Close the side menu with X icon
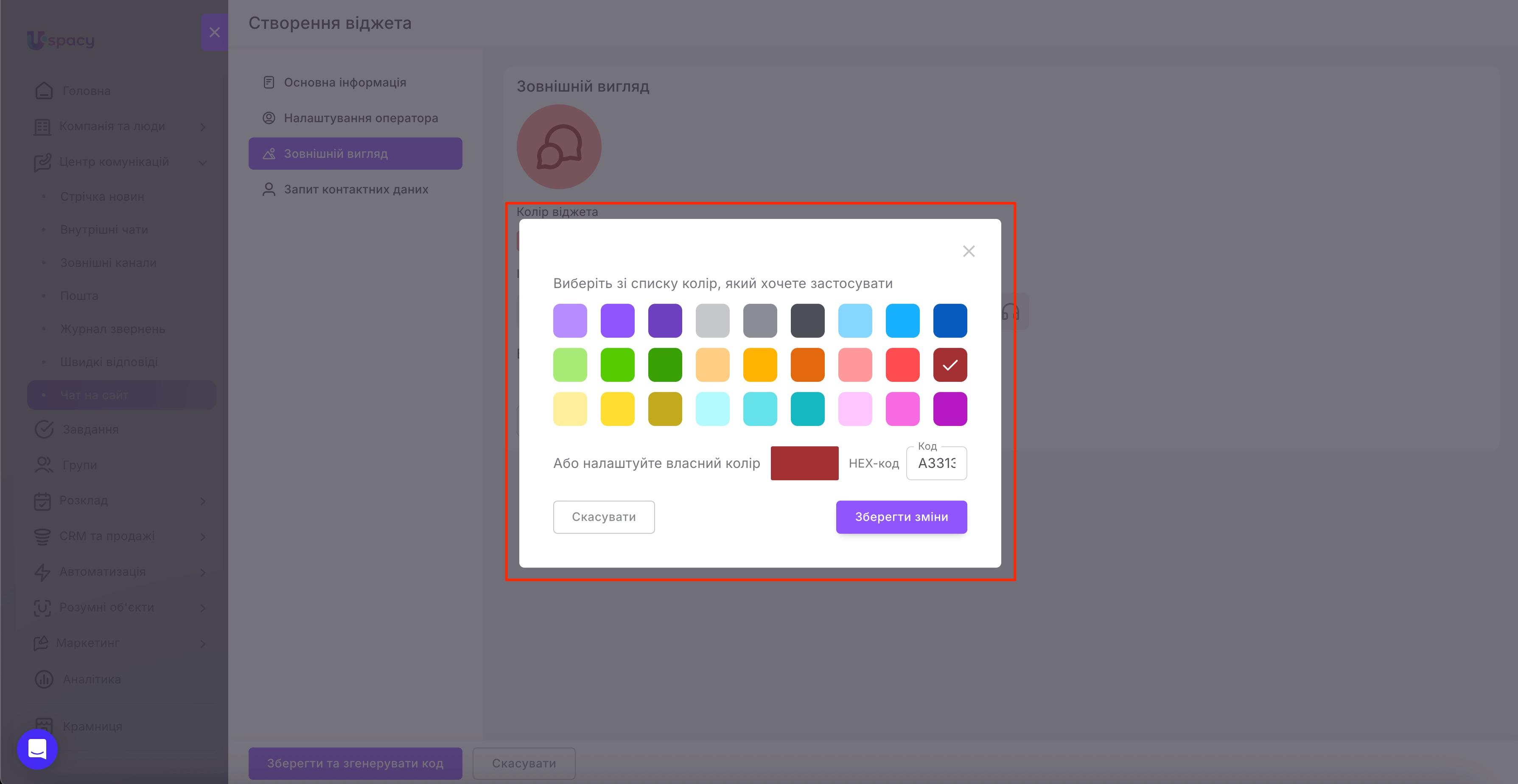The width and height of the screenshot is (1518, 784). click(215, 32)
